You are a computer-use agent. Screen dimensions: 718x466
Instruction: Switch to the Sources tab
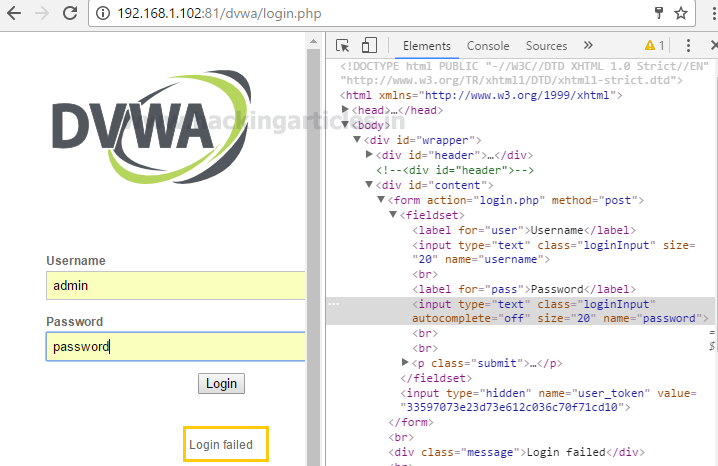[x=546, y=46]
